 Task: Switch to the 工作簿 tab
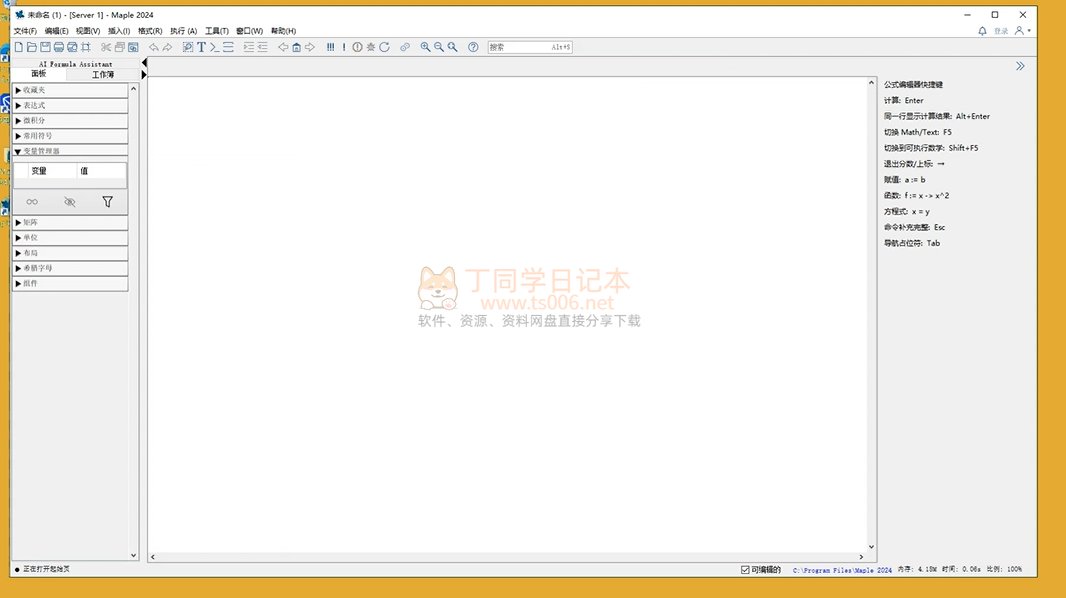[x=103, y=74]
